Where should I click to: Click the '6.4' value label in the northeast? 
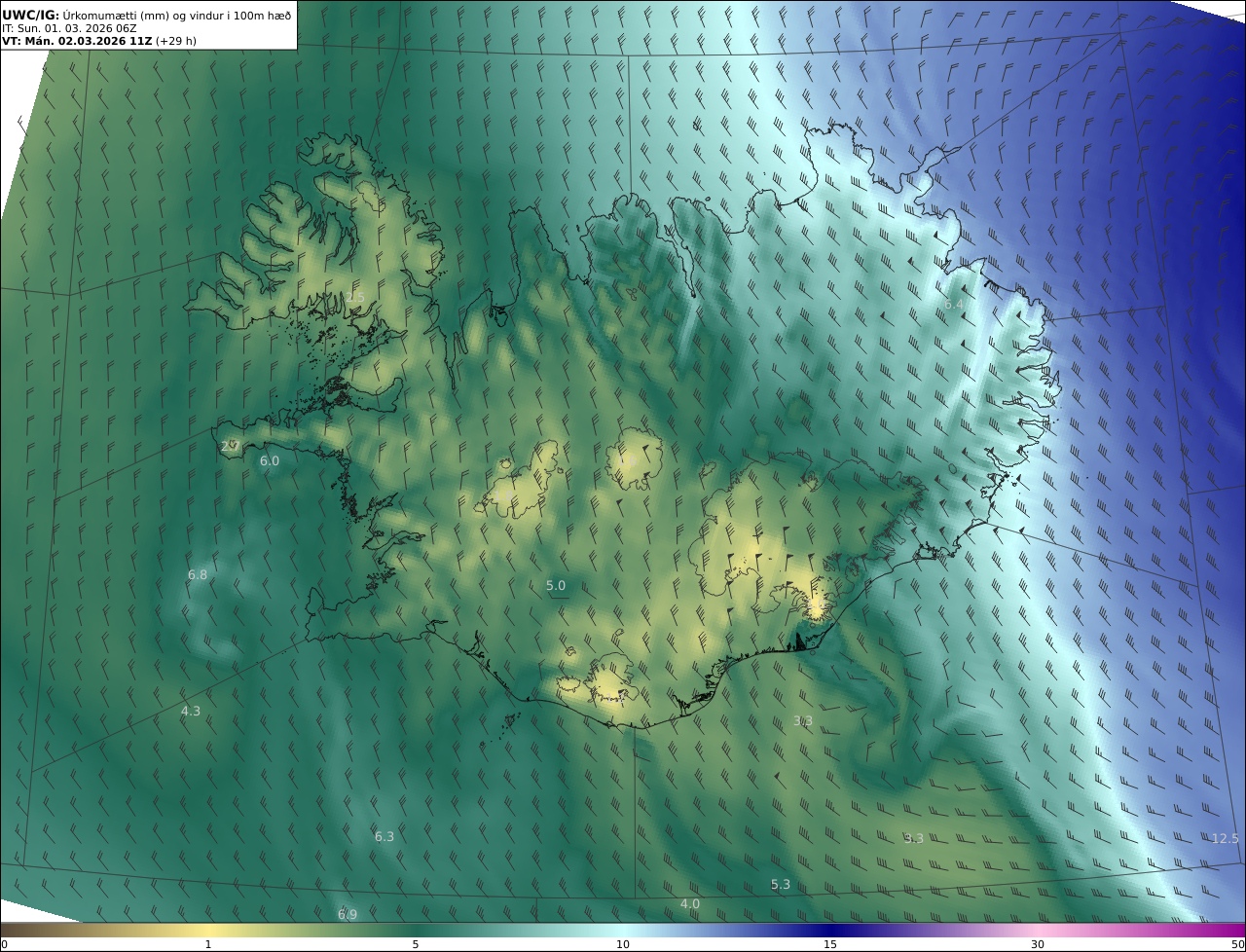(x=955, y=304)
